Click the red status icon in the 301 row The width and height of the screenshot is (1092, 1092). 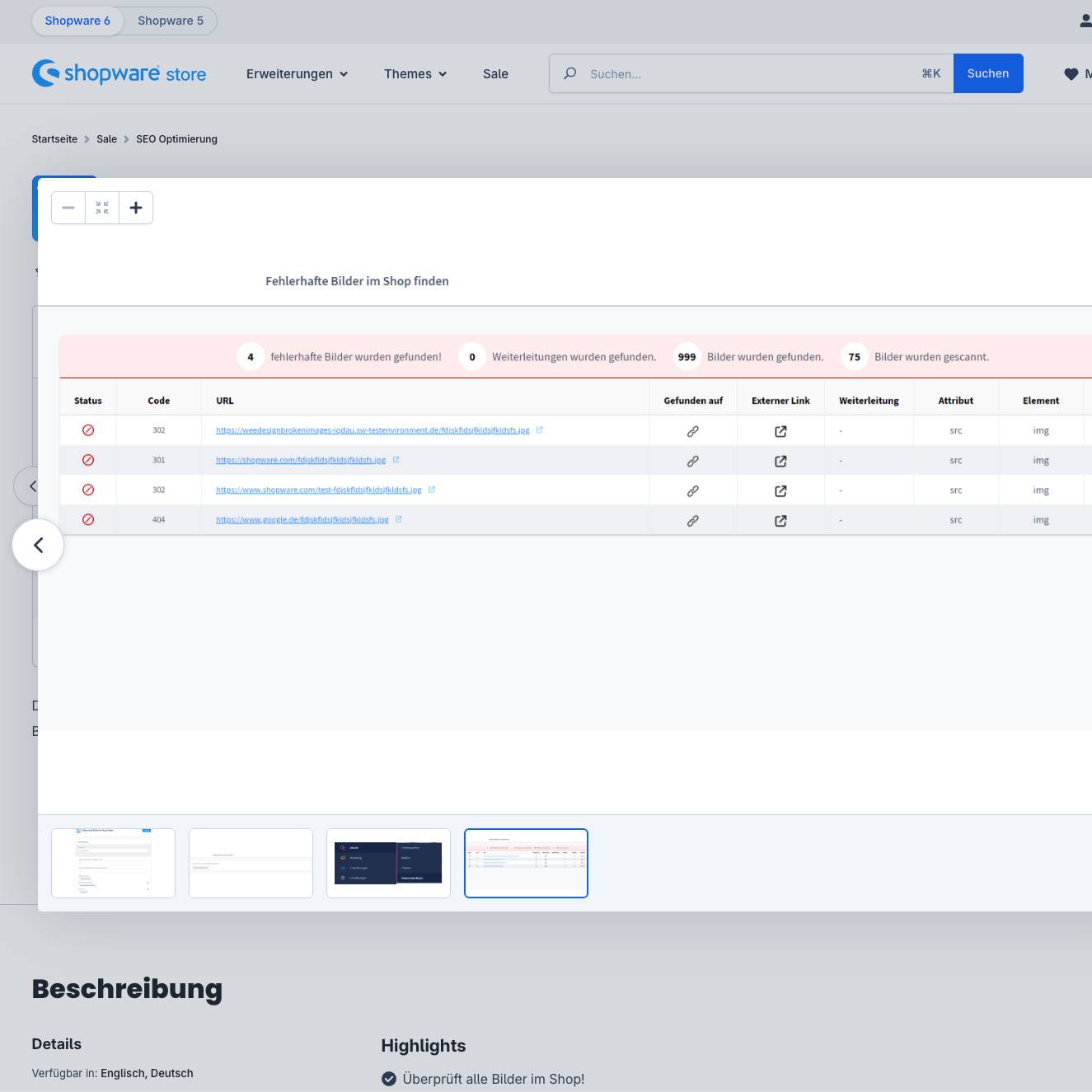88,460
